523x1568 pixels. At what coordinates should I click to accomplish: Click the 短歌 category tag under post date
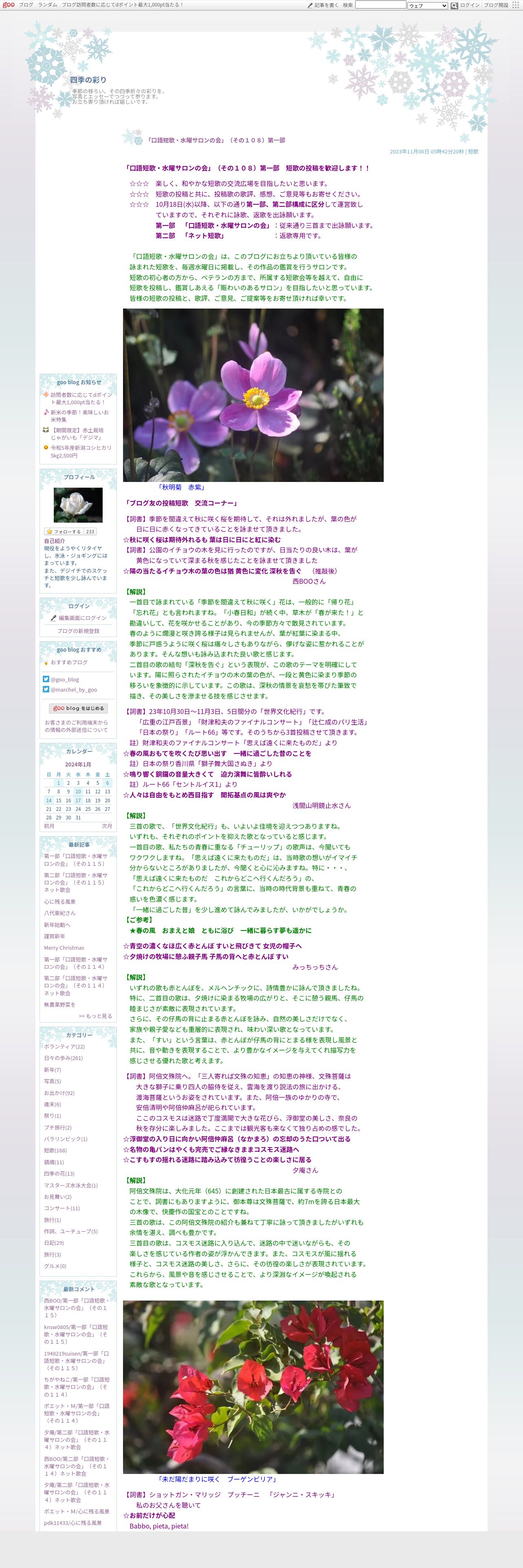pyautogui.click(x=473, y=151)
